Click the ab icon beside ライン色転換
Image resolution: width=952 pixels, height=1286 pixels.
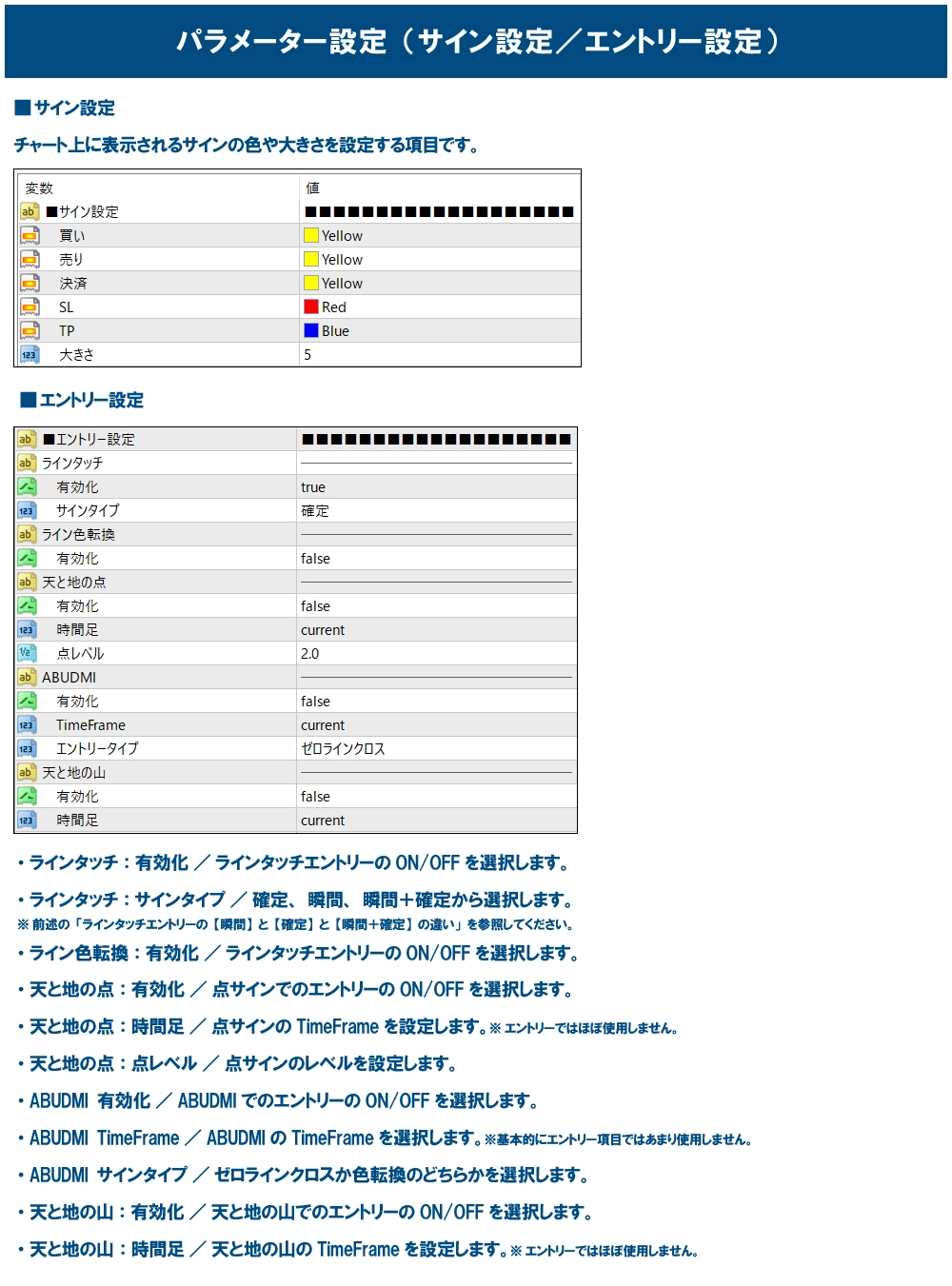[x=27, y=534]
